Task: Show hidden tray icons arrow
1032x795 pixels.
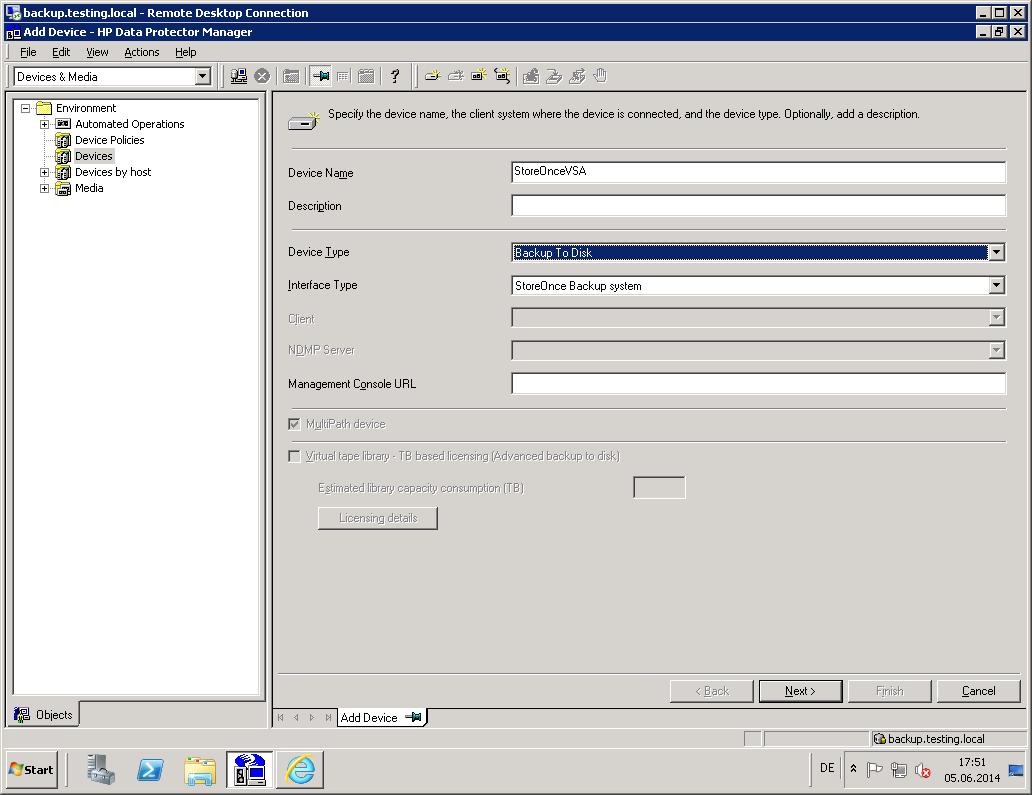Action: point(854,769)
